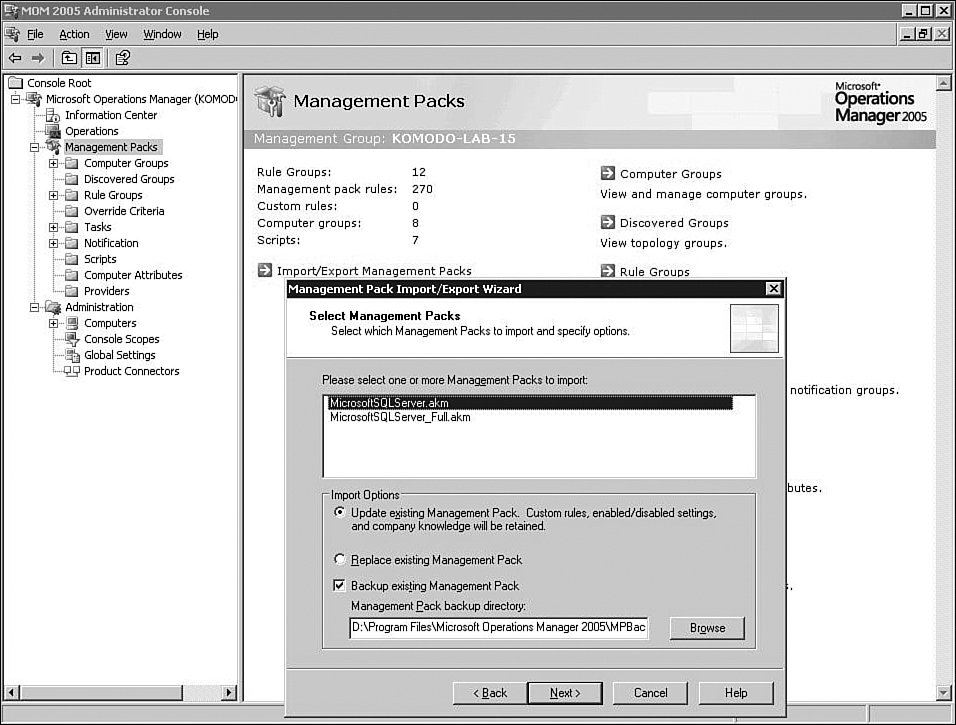
Task: Click the Help icon in the toolbar
Action: click(x=122, y=58)
